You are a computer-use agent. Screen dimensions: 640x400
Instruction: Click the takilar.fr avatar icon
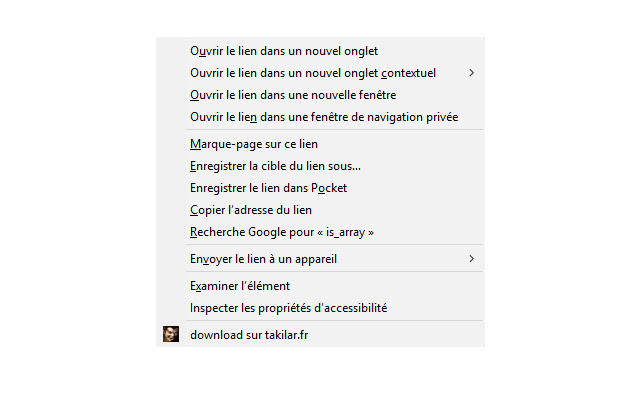(x=171, y=334)
